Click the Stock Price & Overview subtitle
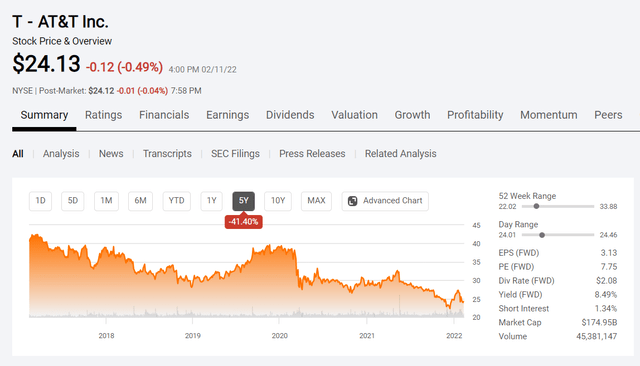 62,41
